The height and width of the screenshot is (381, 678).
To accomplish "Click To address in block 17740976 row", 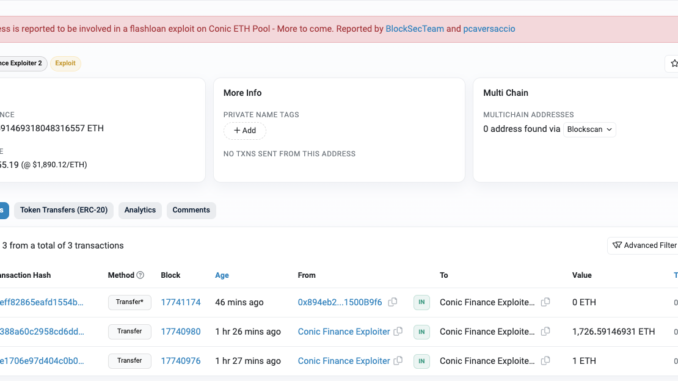I will click(x=487, y=361).
